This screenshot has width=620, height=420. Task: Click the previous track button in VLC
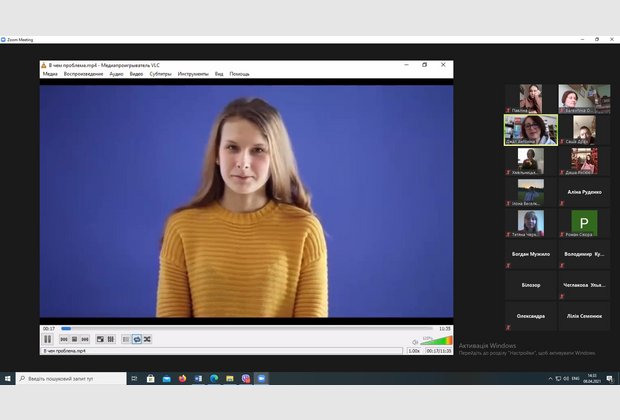point(63,340)
